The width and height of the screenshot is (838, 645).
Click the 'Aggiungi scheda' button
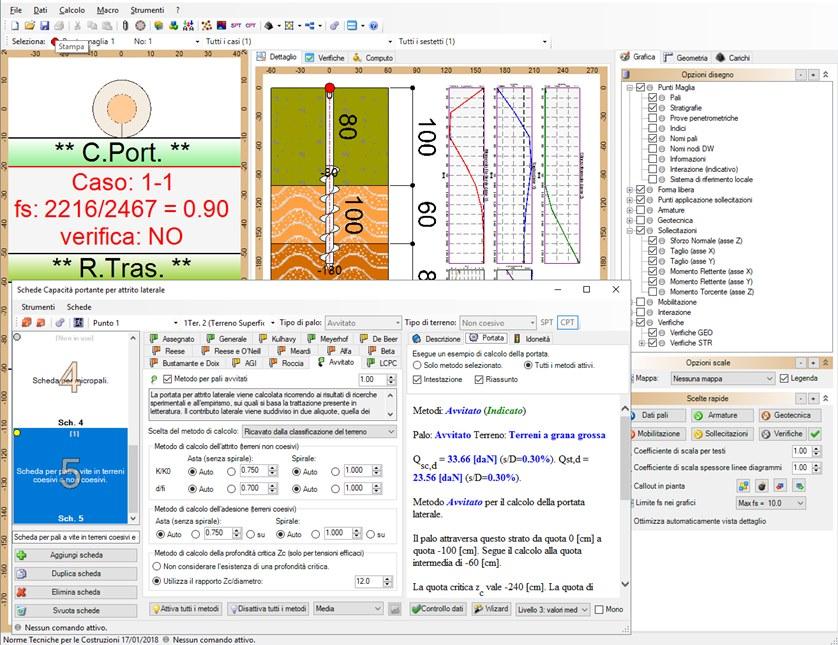pos(75,555)
